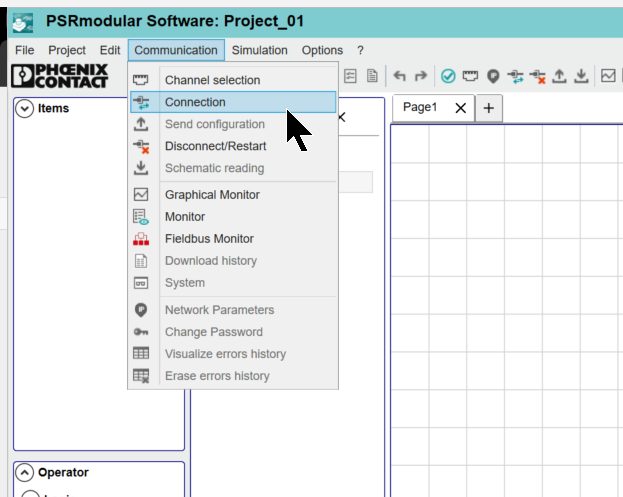Click the document report toolbar icon
Screen dimensions: 623x497
click(x=372, y=75)
